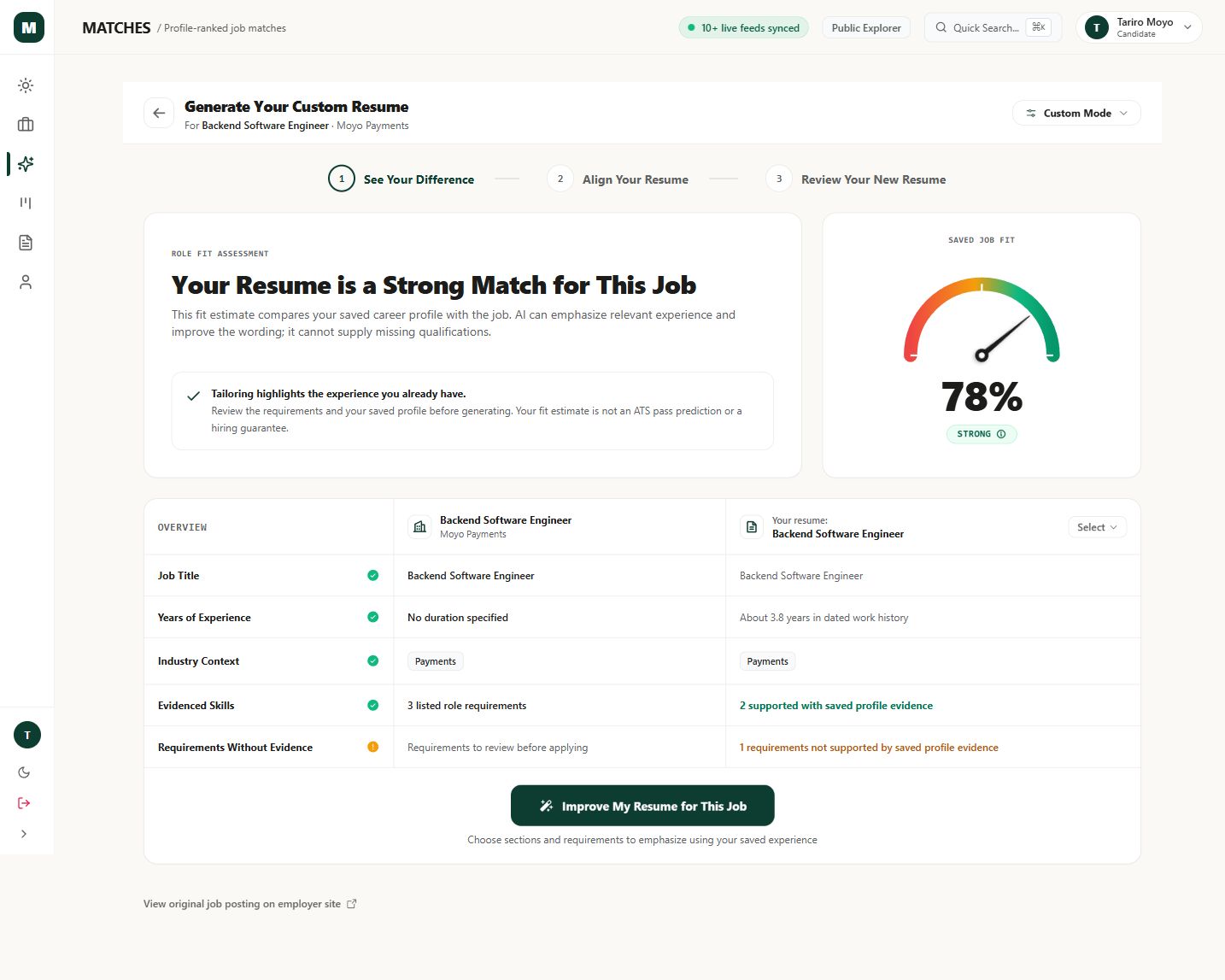Click the sidebar T avatar circle
Screen dimensions: 1225x980
coord(27,735)
